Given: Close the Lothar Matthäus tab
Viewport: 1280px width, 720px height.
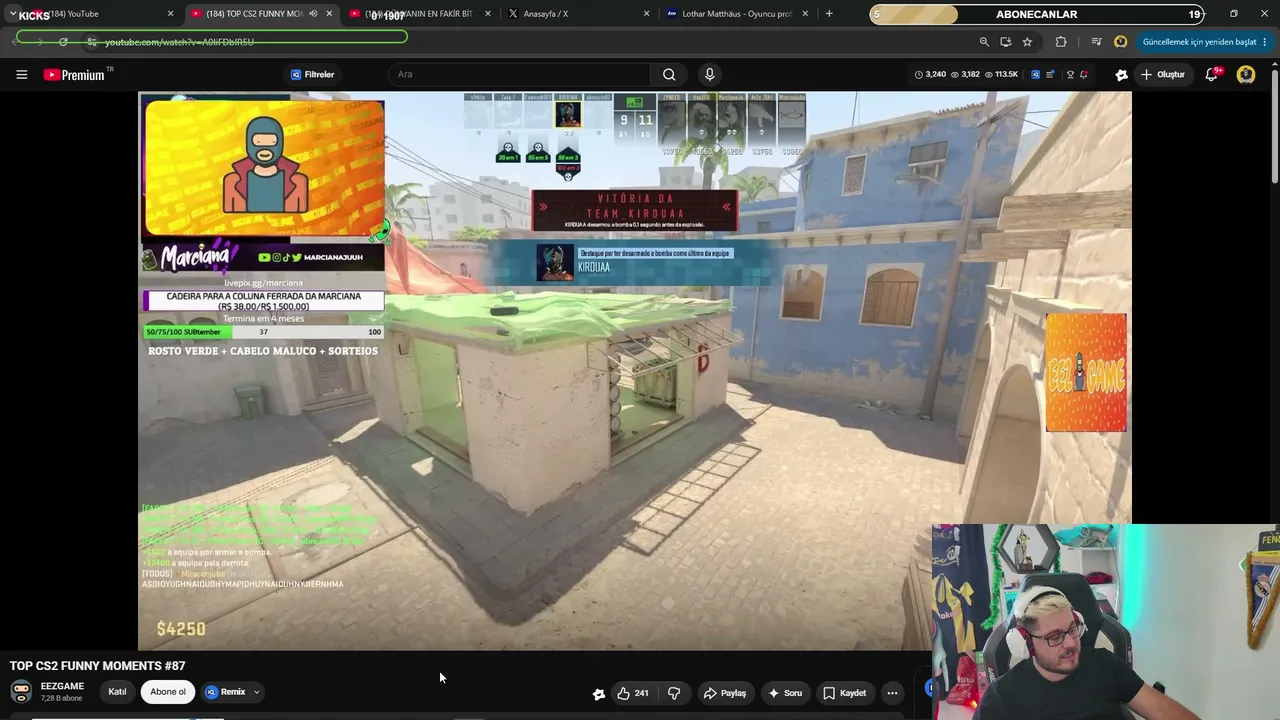Looking at the screenshot, I should pyautogui.click(x=805, y=14).
